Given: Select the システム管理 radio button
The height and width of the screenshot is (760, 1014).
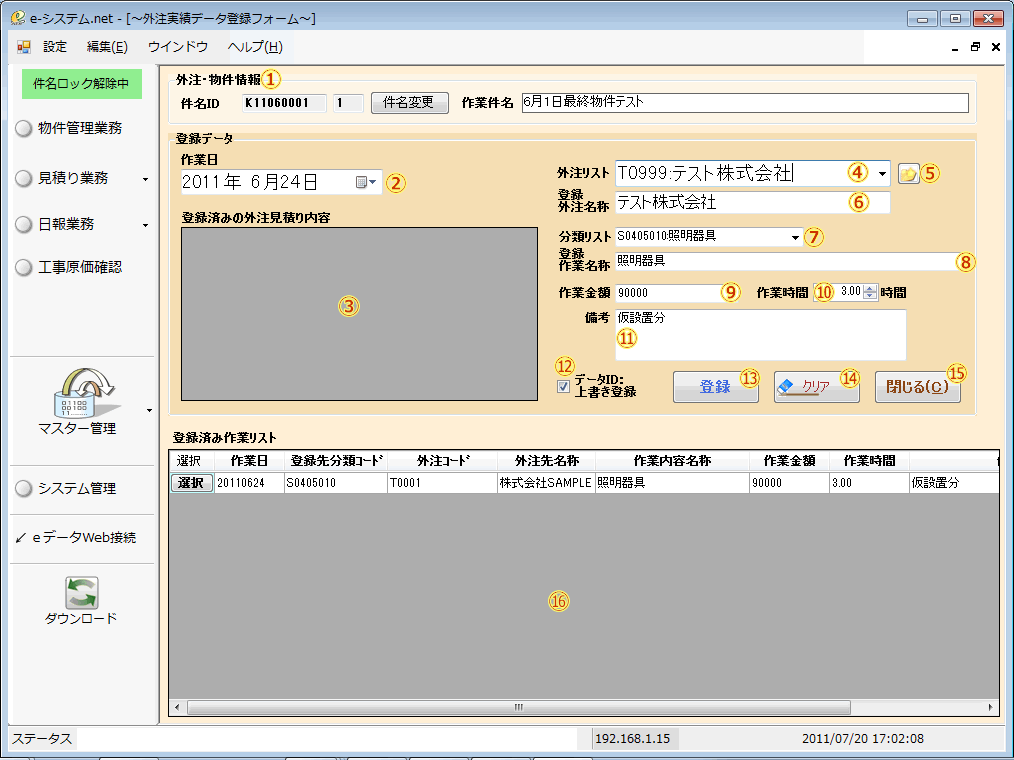Looking at the screenshot, I should pyautogui.click(x=24, y=489).
